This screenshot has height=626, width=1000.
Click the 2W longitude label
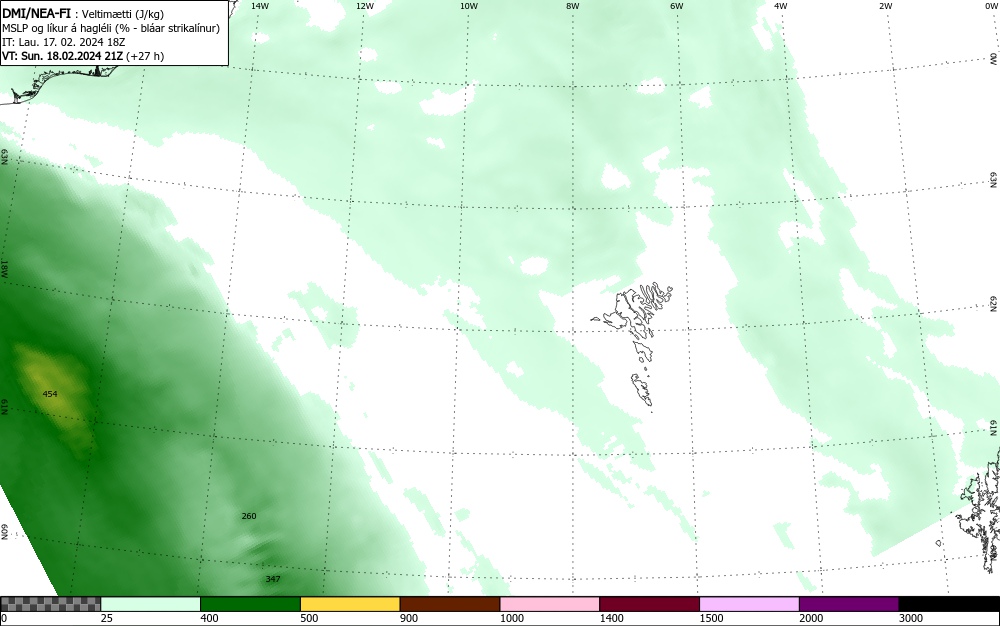(x=885, y=6)
